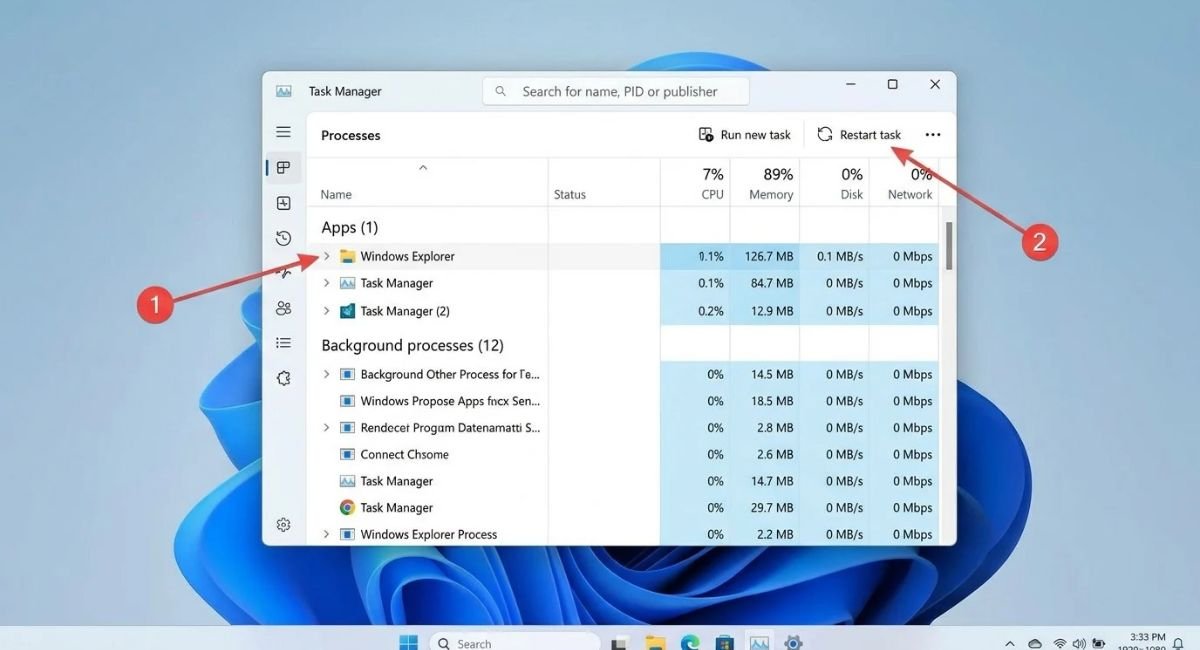
Task: Launch Microsoft Edge from the taskbar
Action: tap(690, 642)
